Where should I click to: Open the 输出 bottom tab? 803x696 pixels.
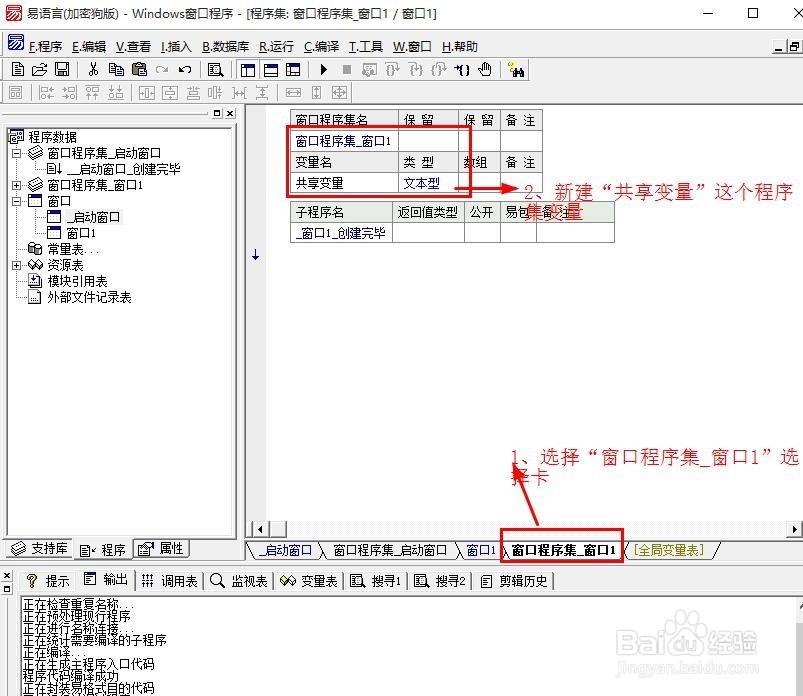(x=106, y=580)
